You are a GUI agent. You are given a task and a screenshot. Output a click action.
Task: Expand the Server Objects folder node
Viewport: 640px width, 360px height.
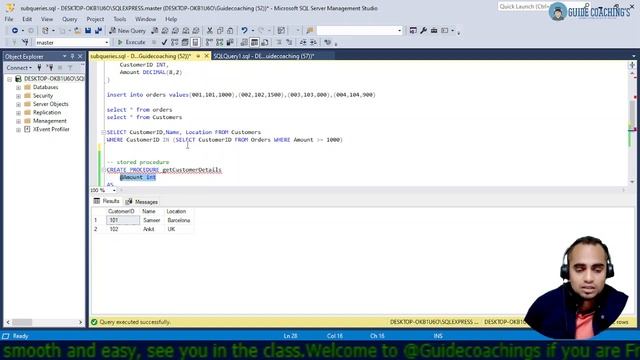click(18, 104)
